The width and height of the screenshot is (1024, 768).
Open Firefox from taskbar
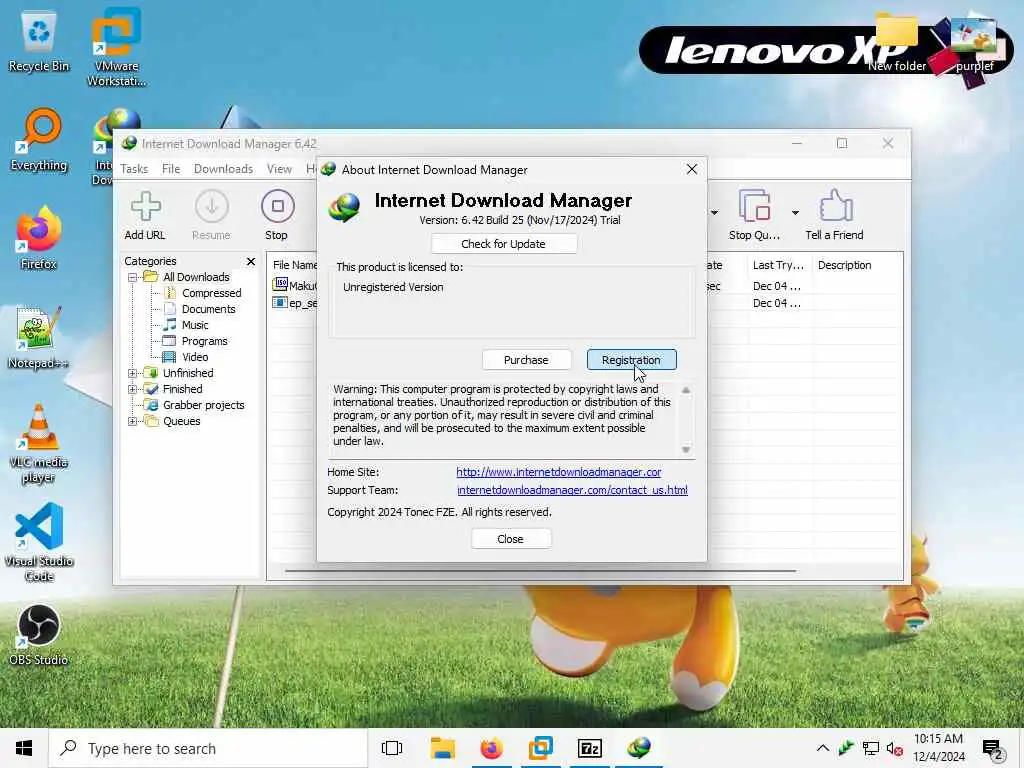[x=491, y=748]
